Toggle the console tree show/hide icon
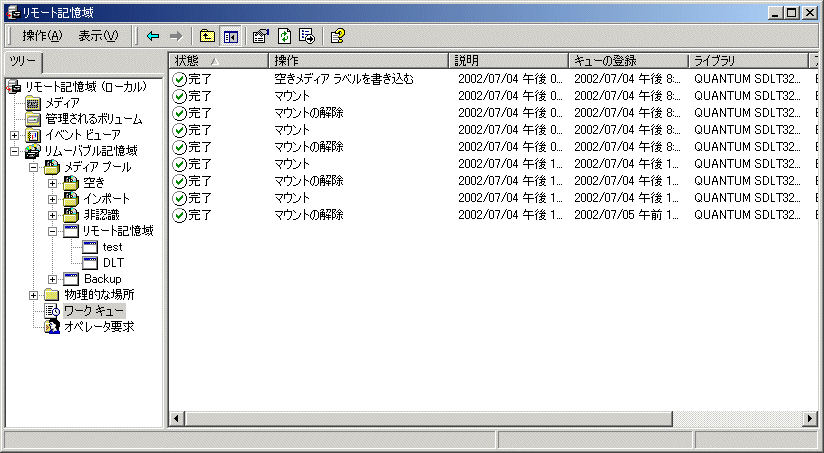This screenshot has height=453, width=824. click(x=231, y=36)
